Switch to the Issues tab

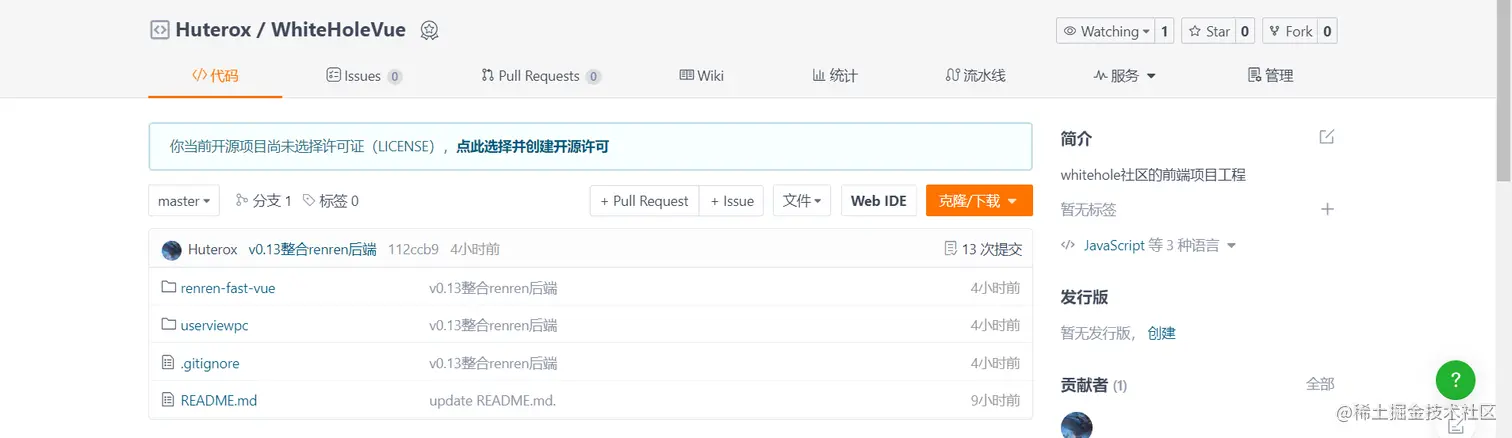pos(364,76)
